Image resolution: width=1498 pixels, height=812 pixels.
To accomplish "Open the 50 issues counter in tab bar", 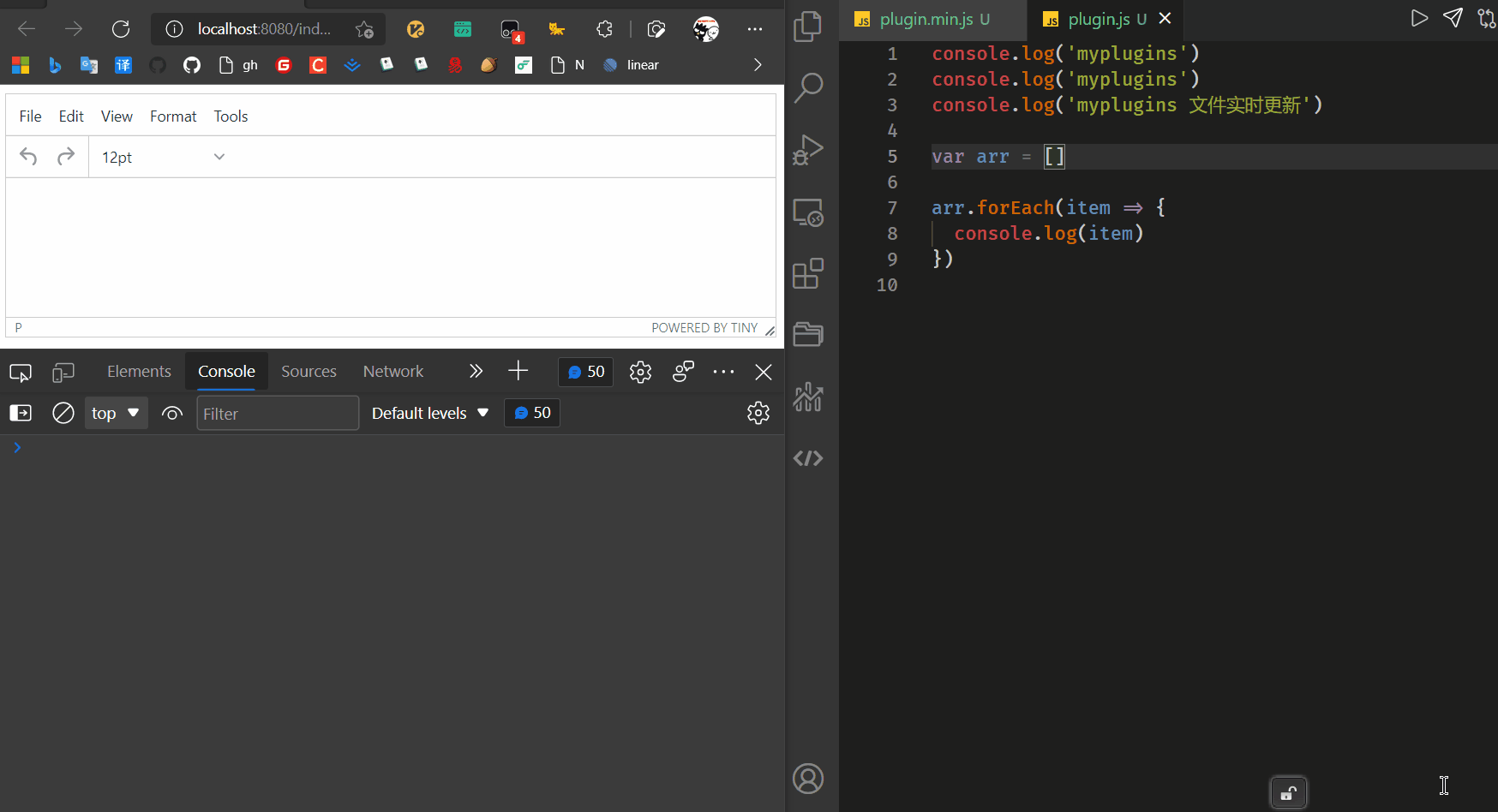I will tap(586, 372).
